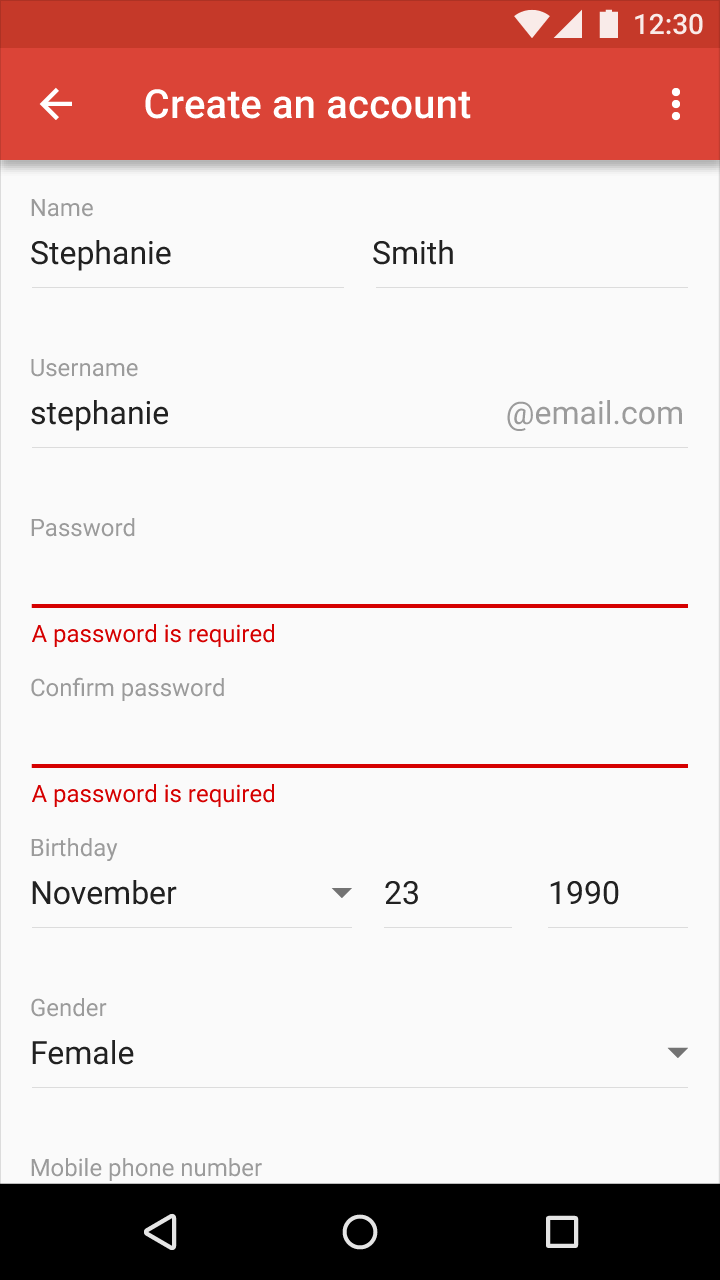720x1280 pixels.
Task: Expand the Female gender dropdown arrow
Action: [x=677, y=1053]
